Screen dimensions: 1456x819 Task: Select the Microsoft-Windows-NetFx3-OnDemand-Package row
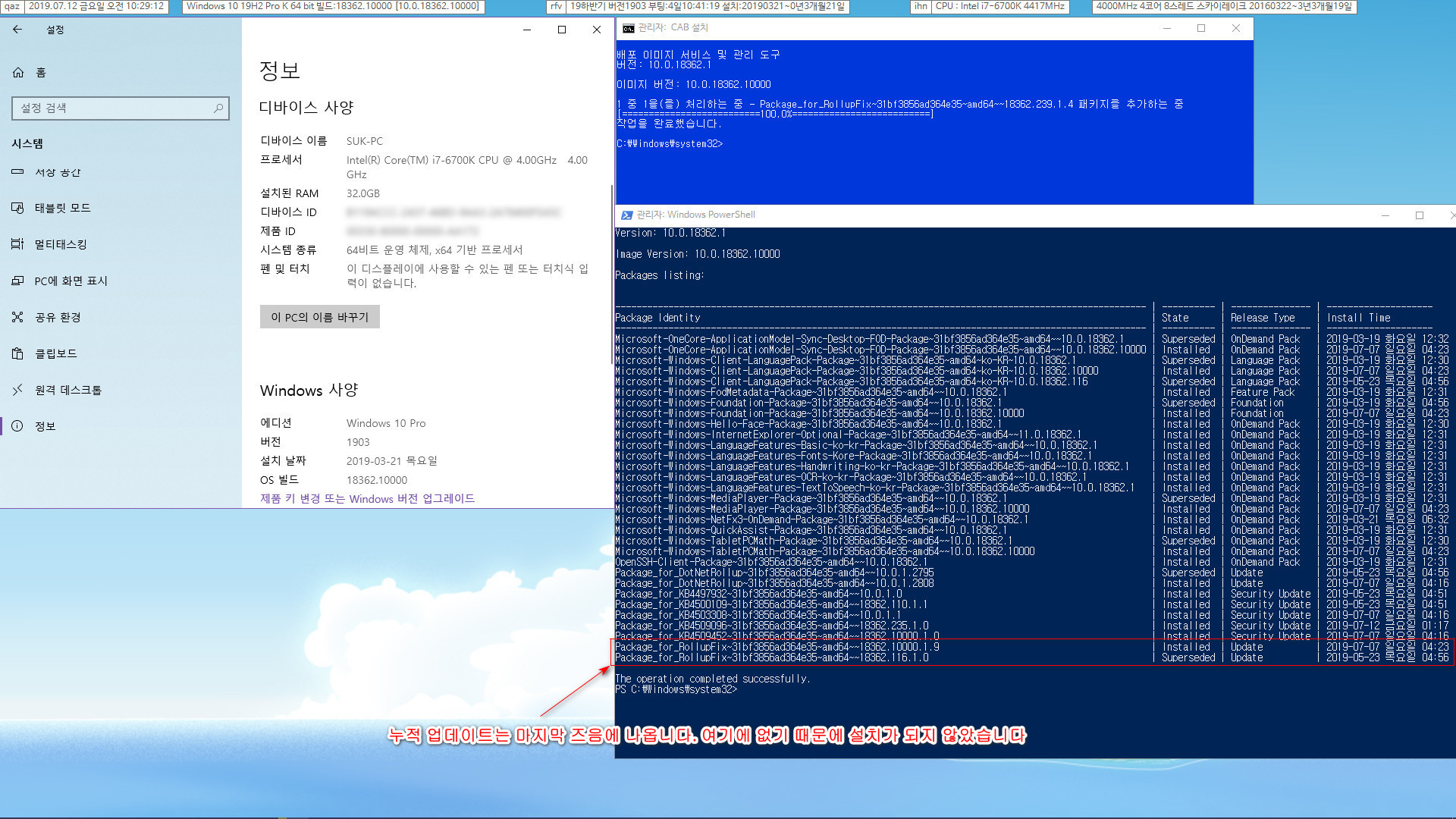[1031, 519]
